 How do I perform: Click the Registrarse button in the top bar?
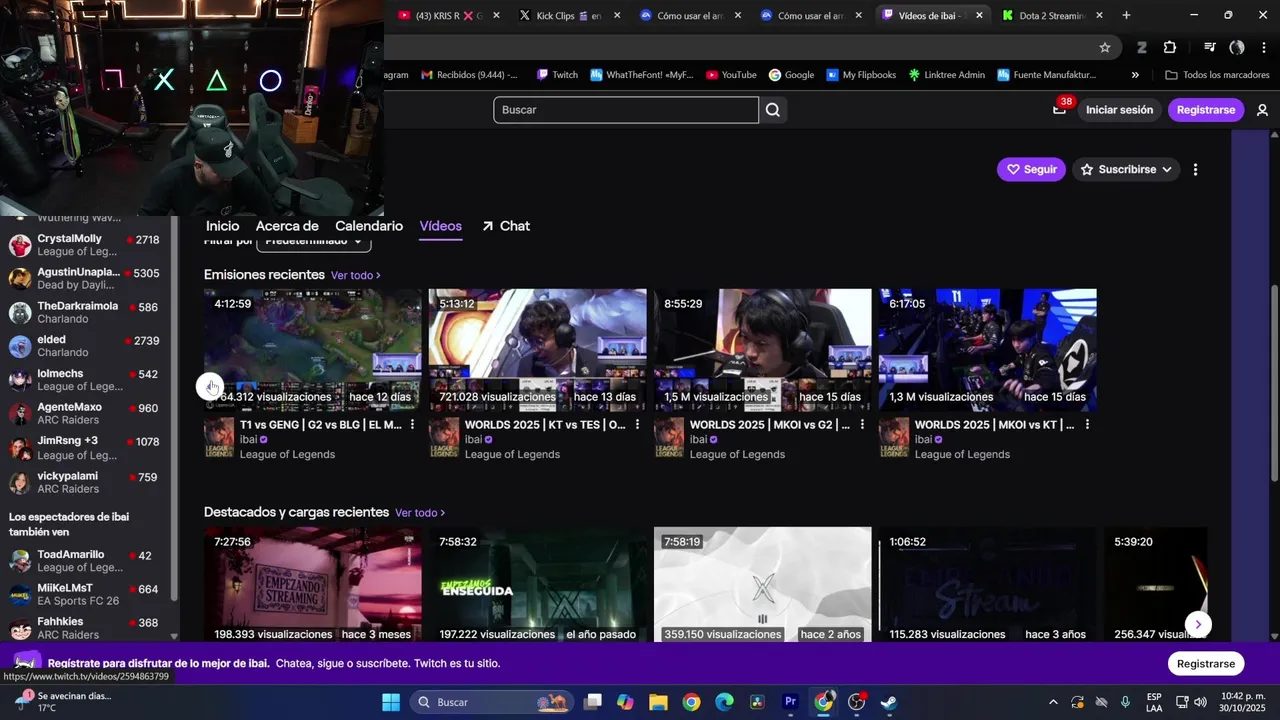coord(1206,110)
